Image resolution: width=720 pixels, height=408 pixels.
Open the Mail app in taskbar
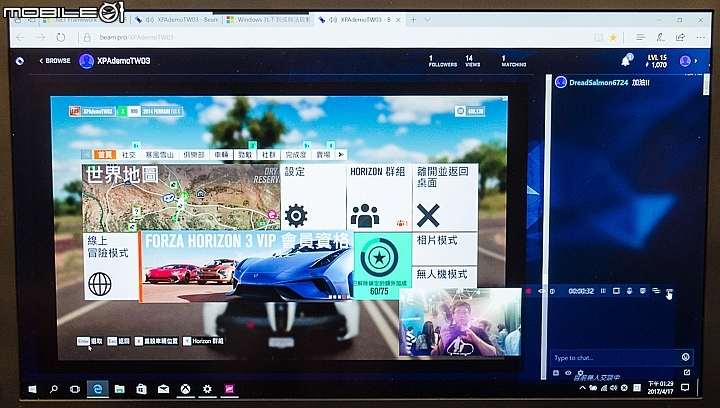pos(163,389)
